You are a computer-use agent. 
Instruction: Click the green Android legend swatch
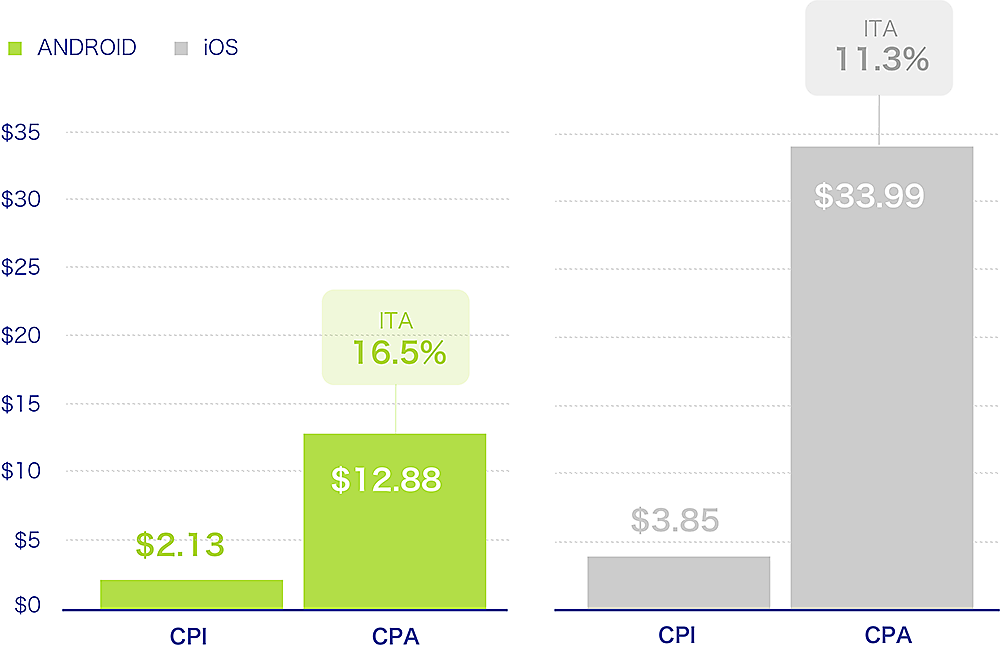point(14,48)
